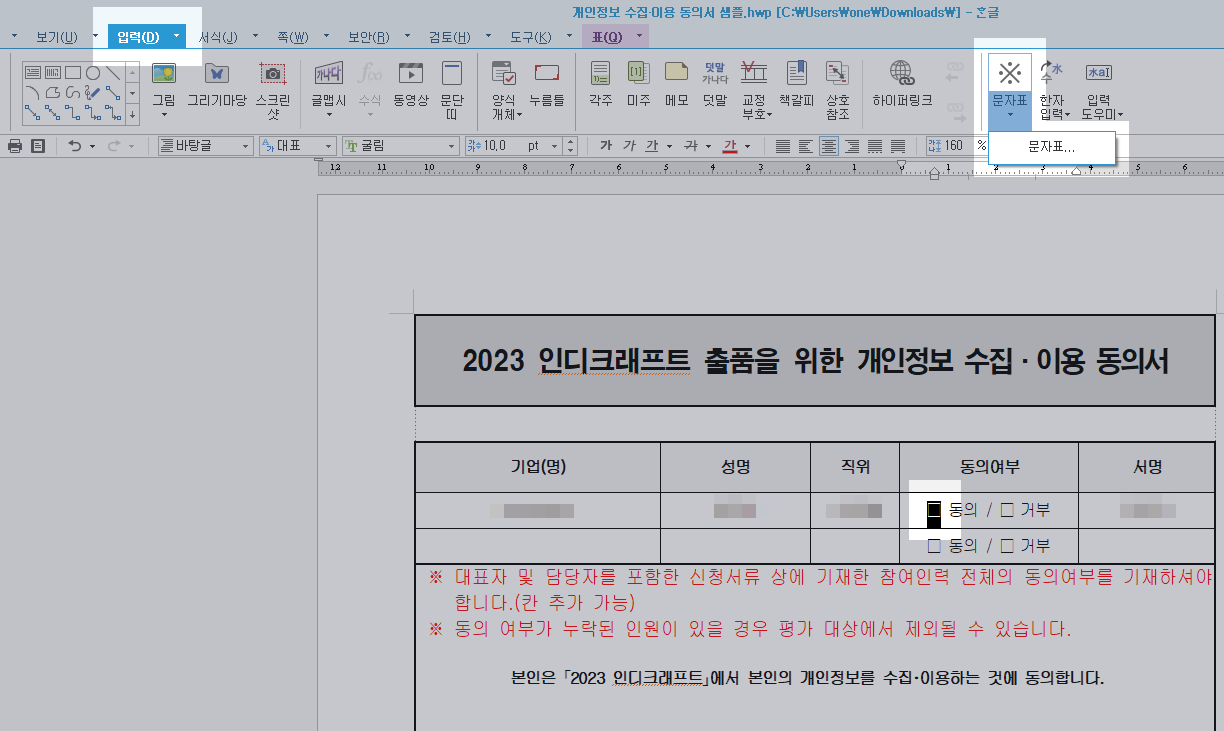Insert 덧말 ruby text
Viewport: 1224px width, 731px height.
[x=714, y=85]
